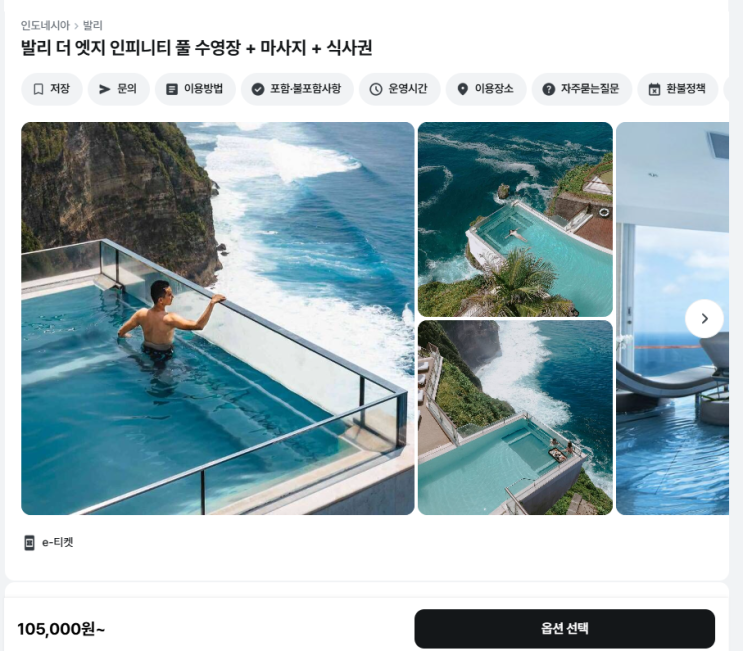Open indoor lounge chair pool photo
The width and height of the screenshot is (743, 651).
672,318
